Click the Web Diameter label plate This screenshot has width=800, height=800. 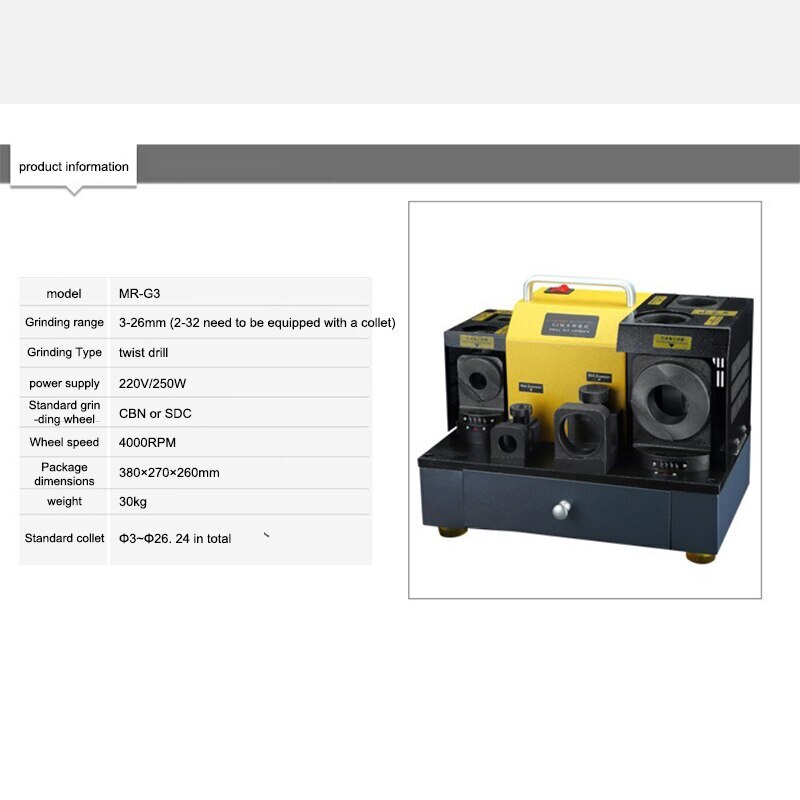click(x=599, y=376)
